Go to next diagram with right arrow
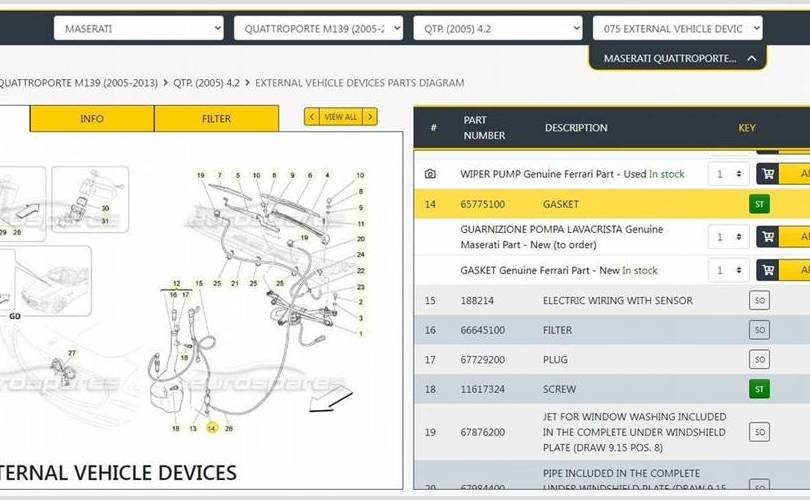The width and height of the screenshot is (810, 500). tap(370, 117)
